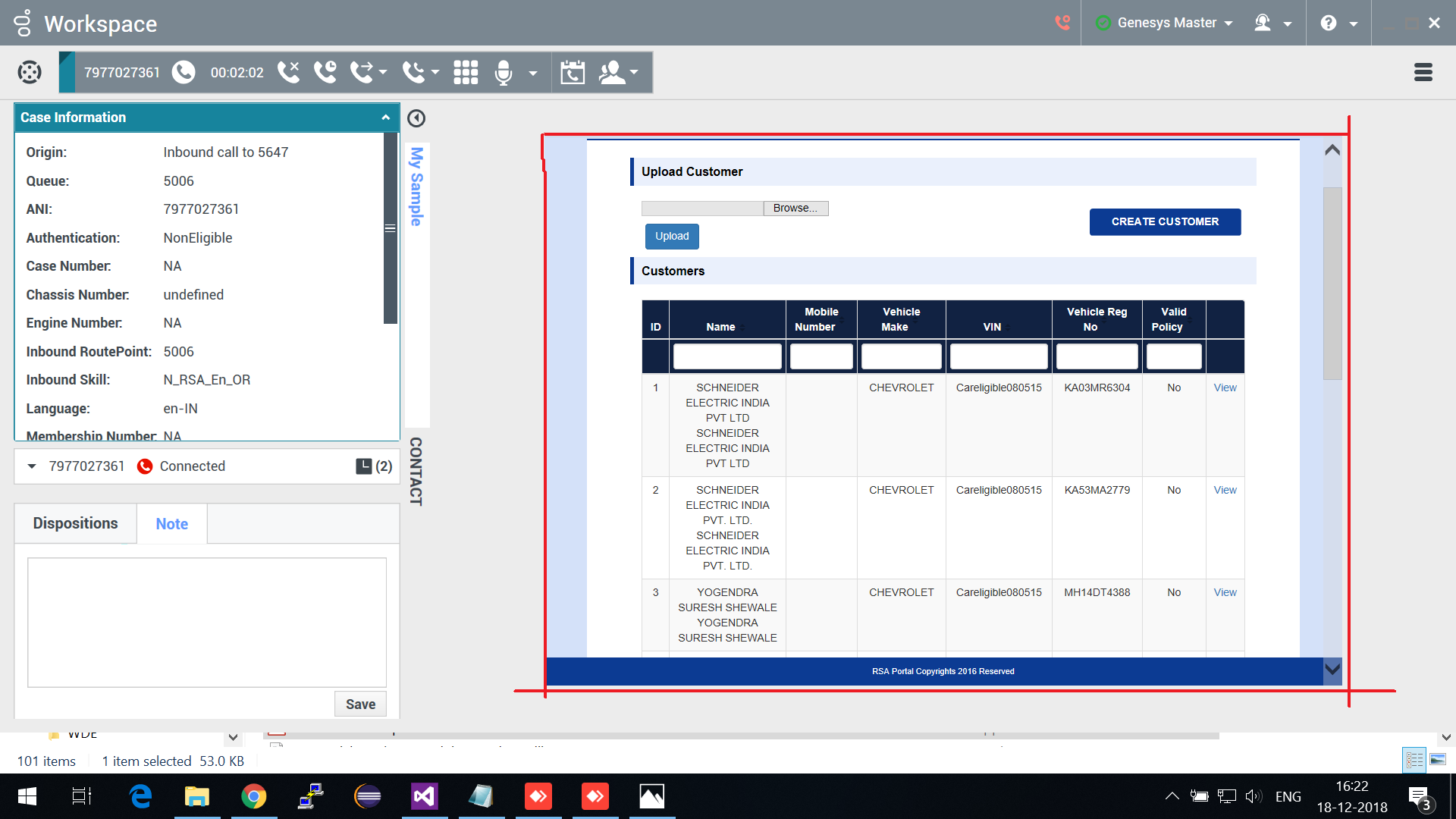
Task: Collapse the Case Information panel
Action: pos(387,118)
